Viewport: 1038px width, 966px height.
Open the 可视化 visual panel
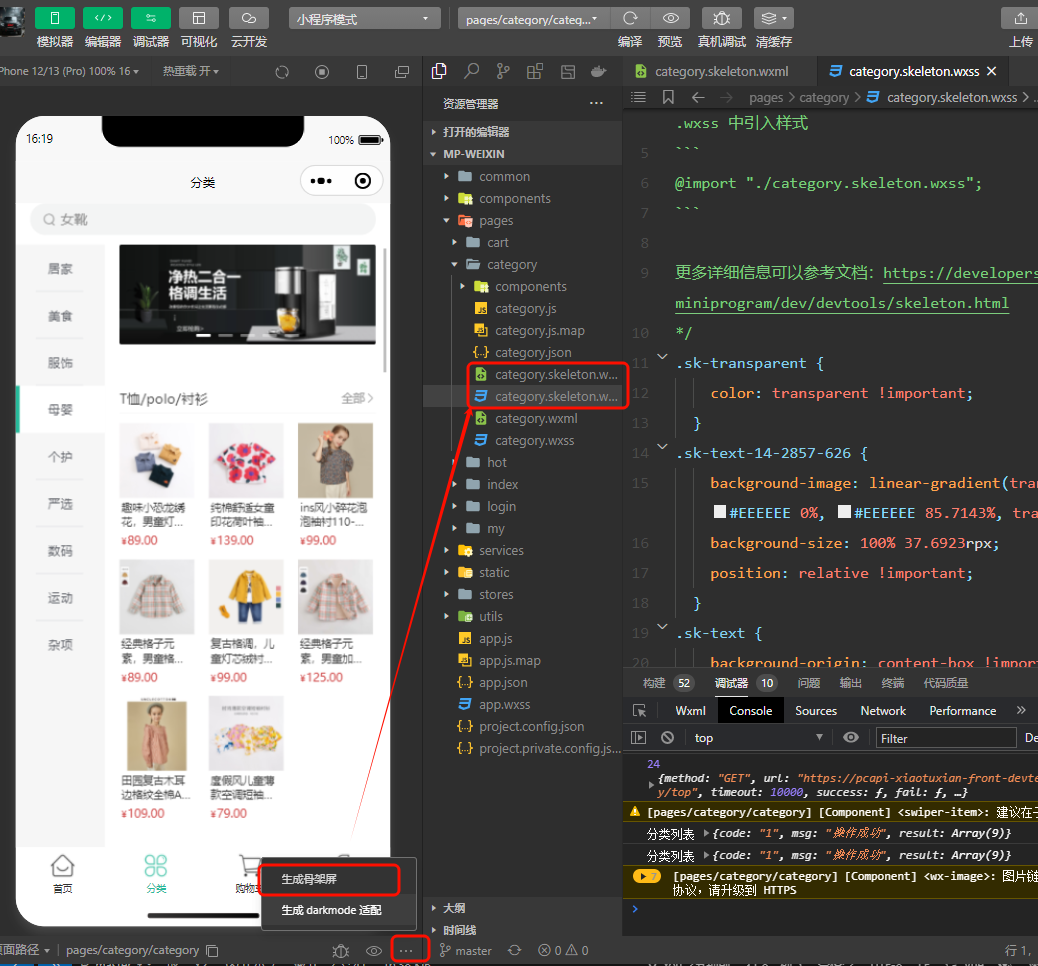tap(199, 18)
